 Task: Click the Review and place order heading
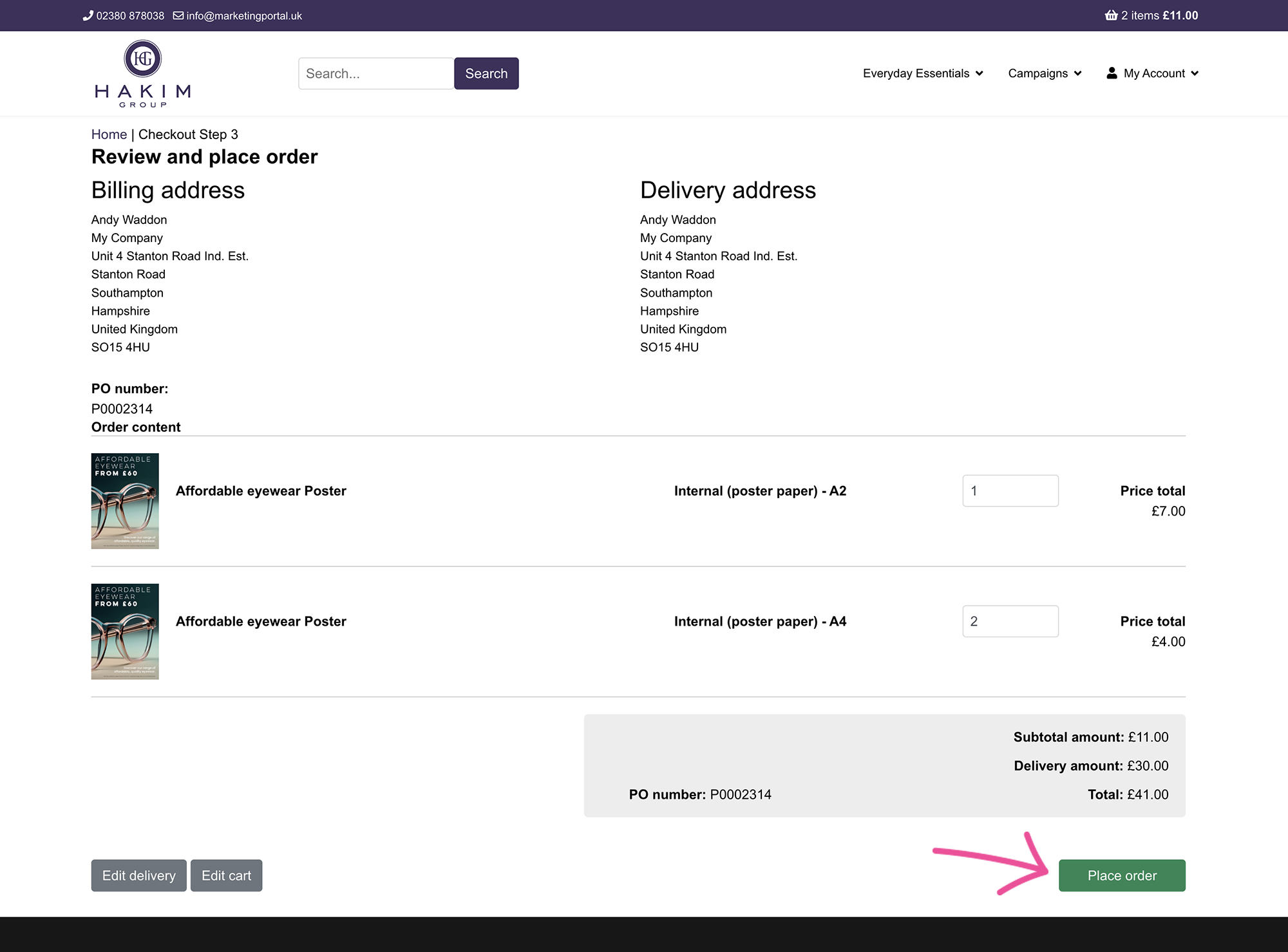pos(205,156)
